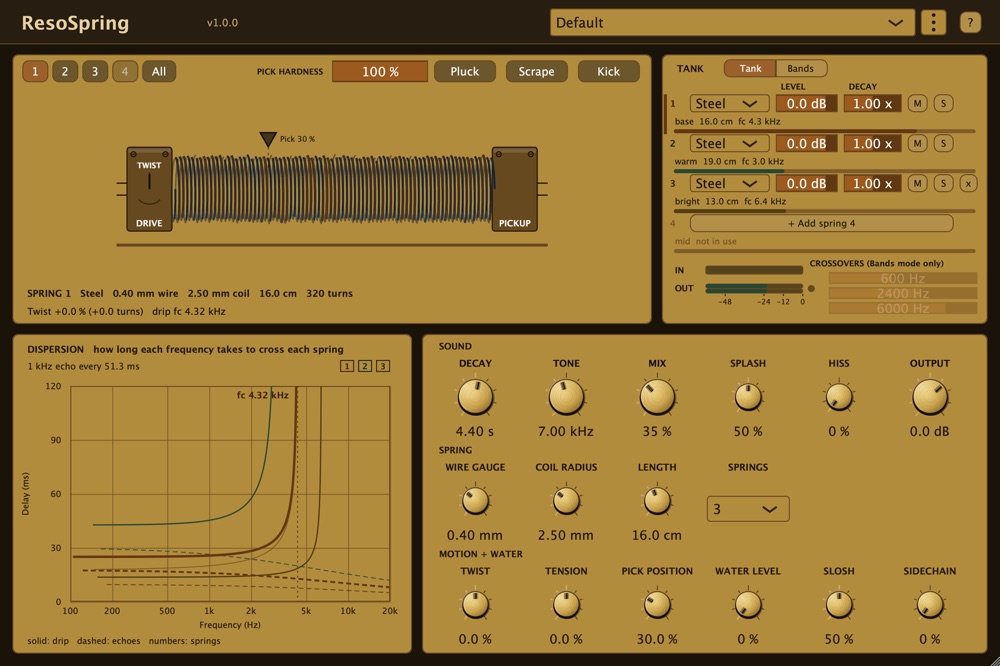Click the OUTPUT knob
Viewport: 1000px width, 666px height.
click(930, 397)
